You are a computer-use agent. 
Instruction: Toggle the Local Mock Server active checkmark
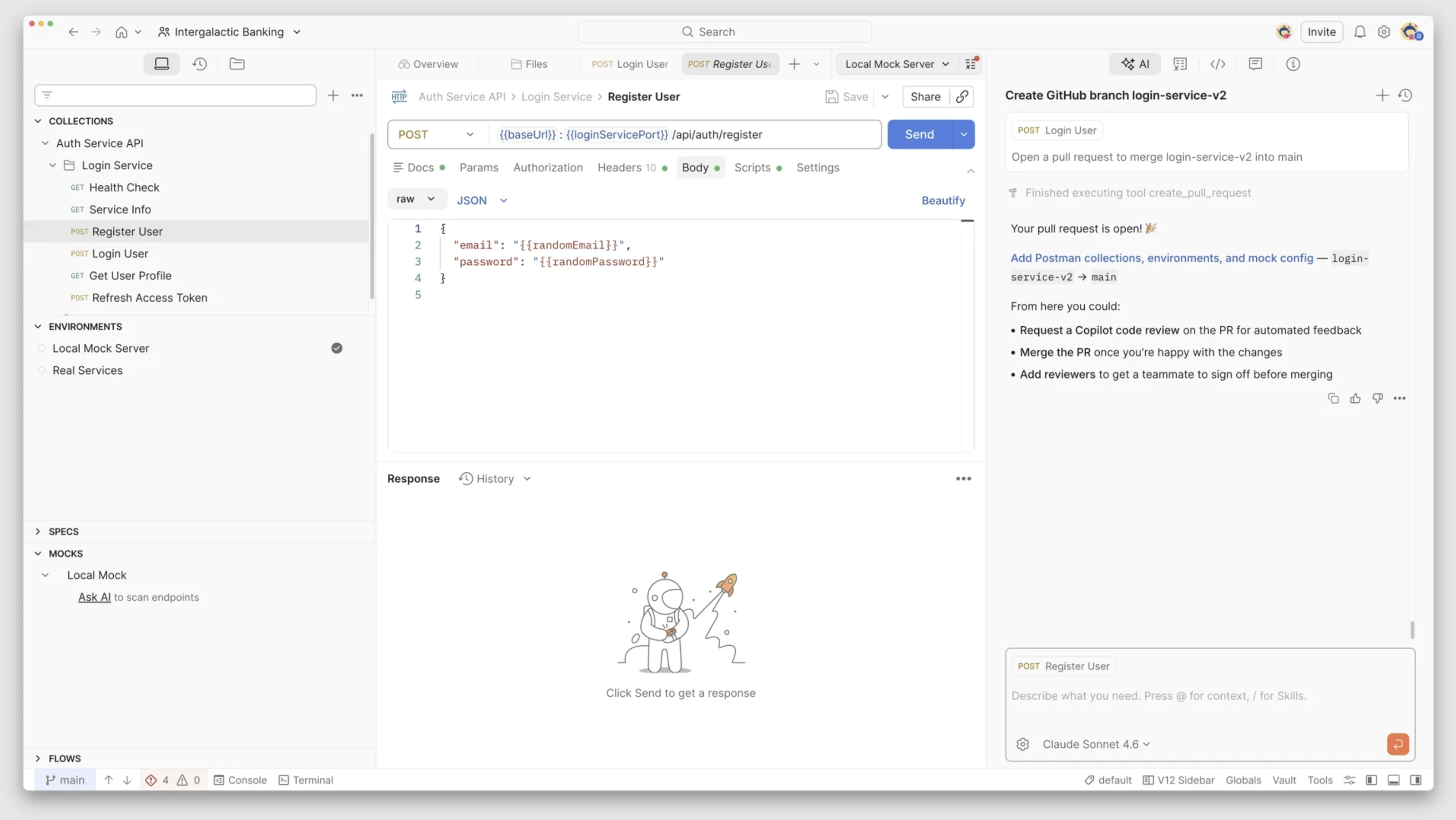point(337,348)
